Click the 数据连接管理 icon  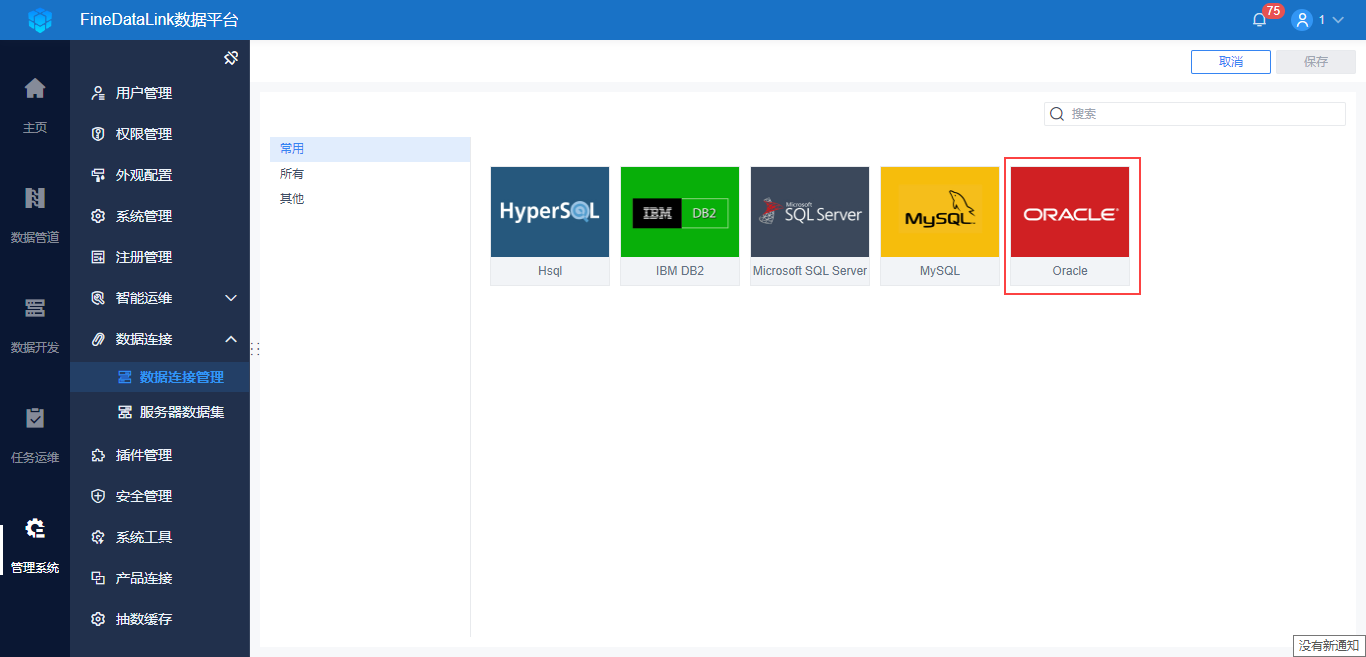125,377
